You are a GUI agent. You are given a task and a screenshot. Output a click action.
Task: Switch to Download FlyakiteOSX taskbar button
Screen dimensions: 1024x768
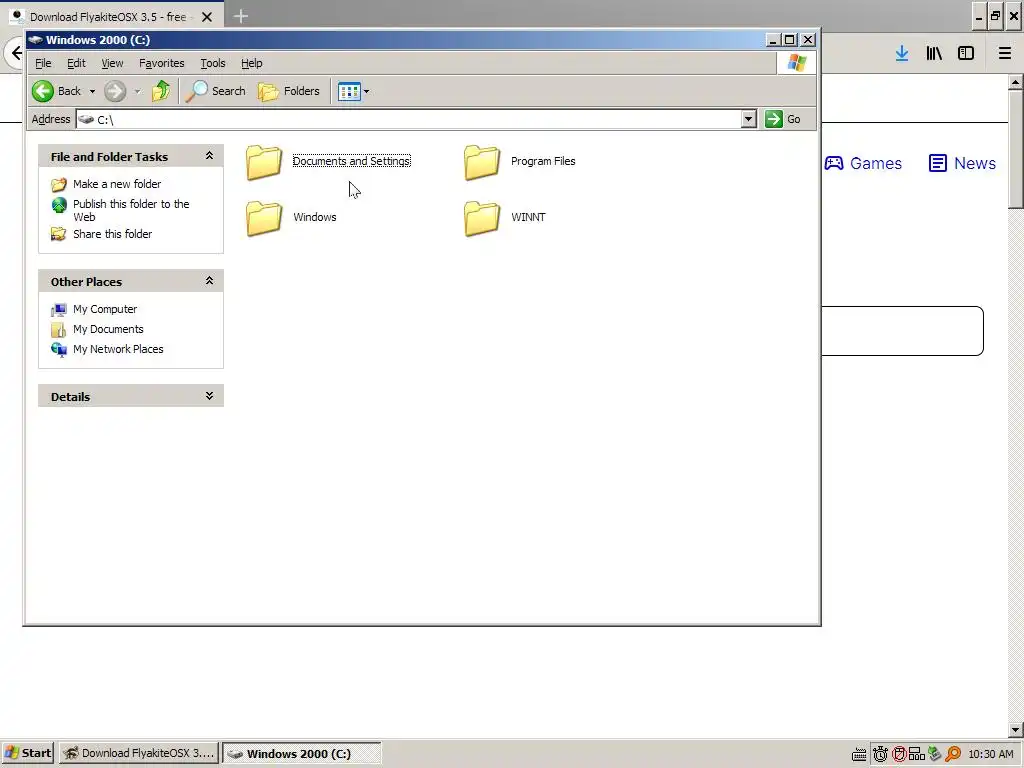139,753
